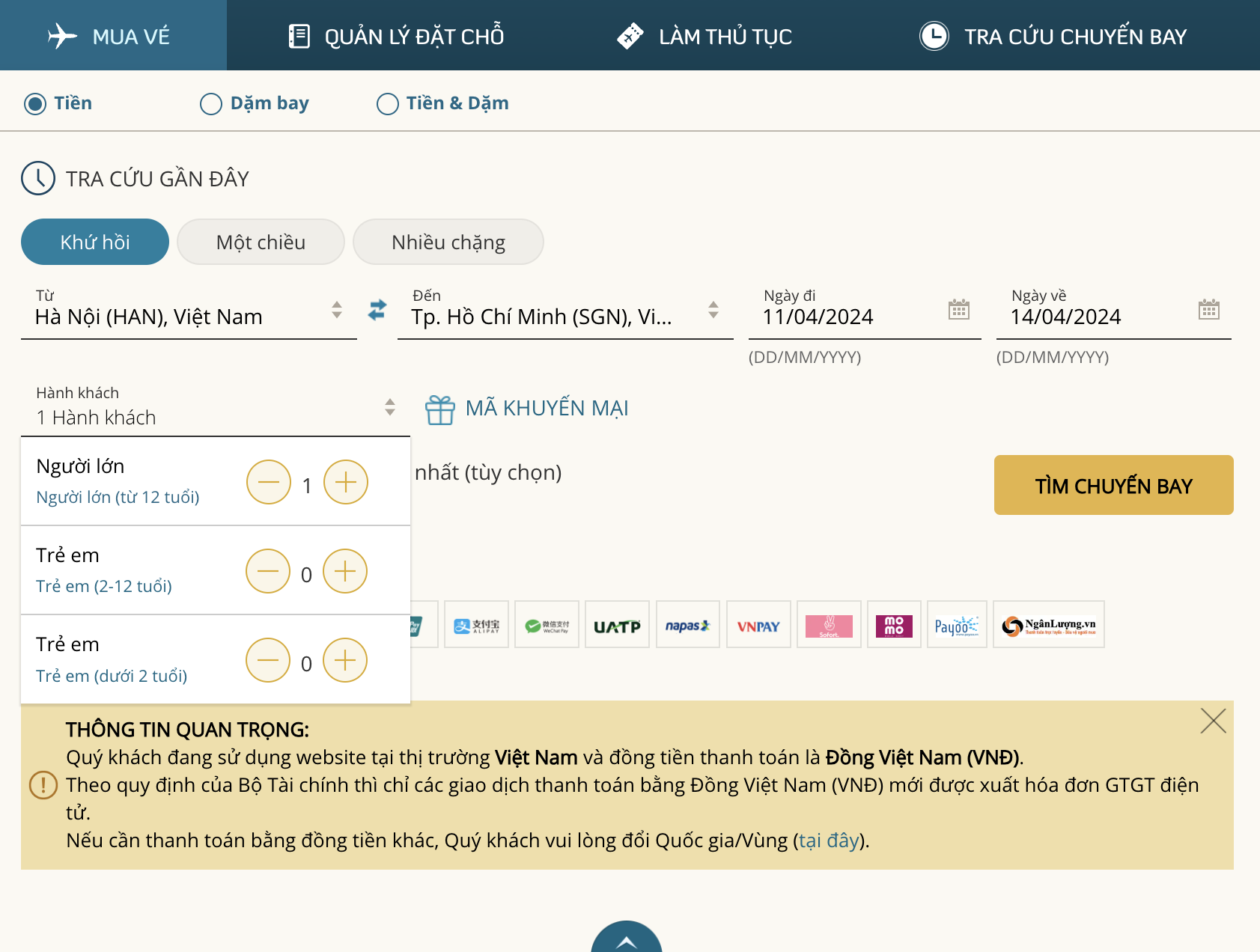
Task: Click the warning exclamation icon in notice
Action: (x=43, y=785)
